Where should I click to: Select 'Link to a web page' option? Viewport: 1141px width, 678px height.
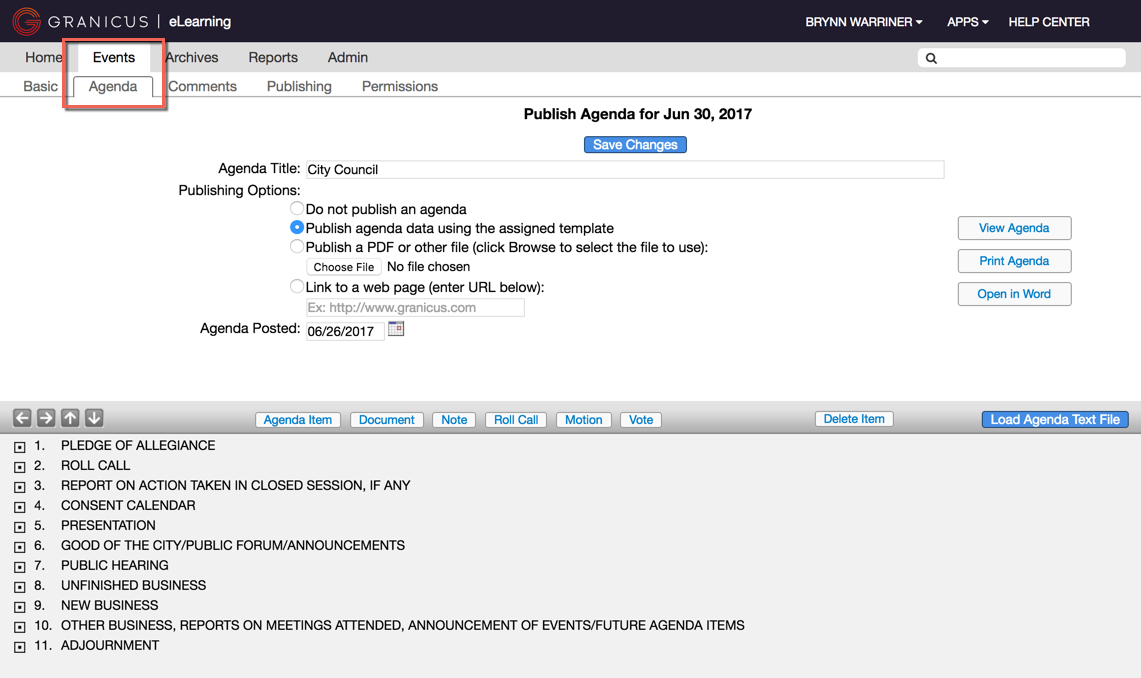pos(297,287)
